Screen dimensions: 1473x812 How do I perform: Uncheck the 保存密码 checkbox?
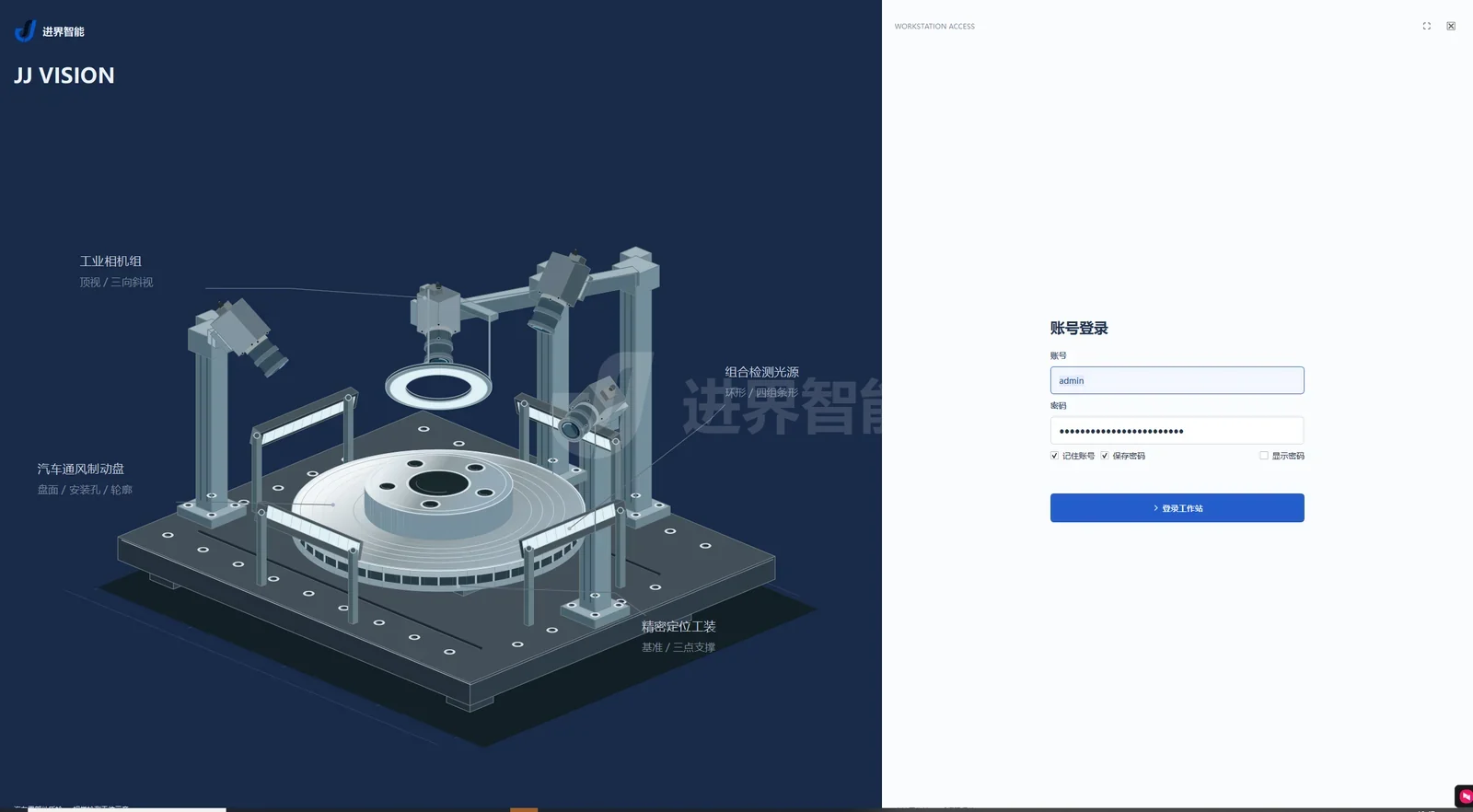(1105, 456)
